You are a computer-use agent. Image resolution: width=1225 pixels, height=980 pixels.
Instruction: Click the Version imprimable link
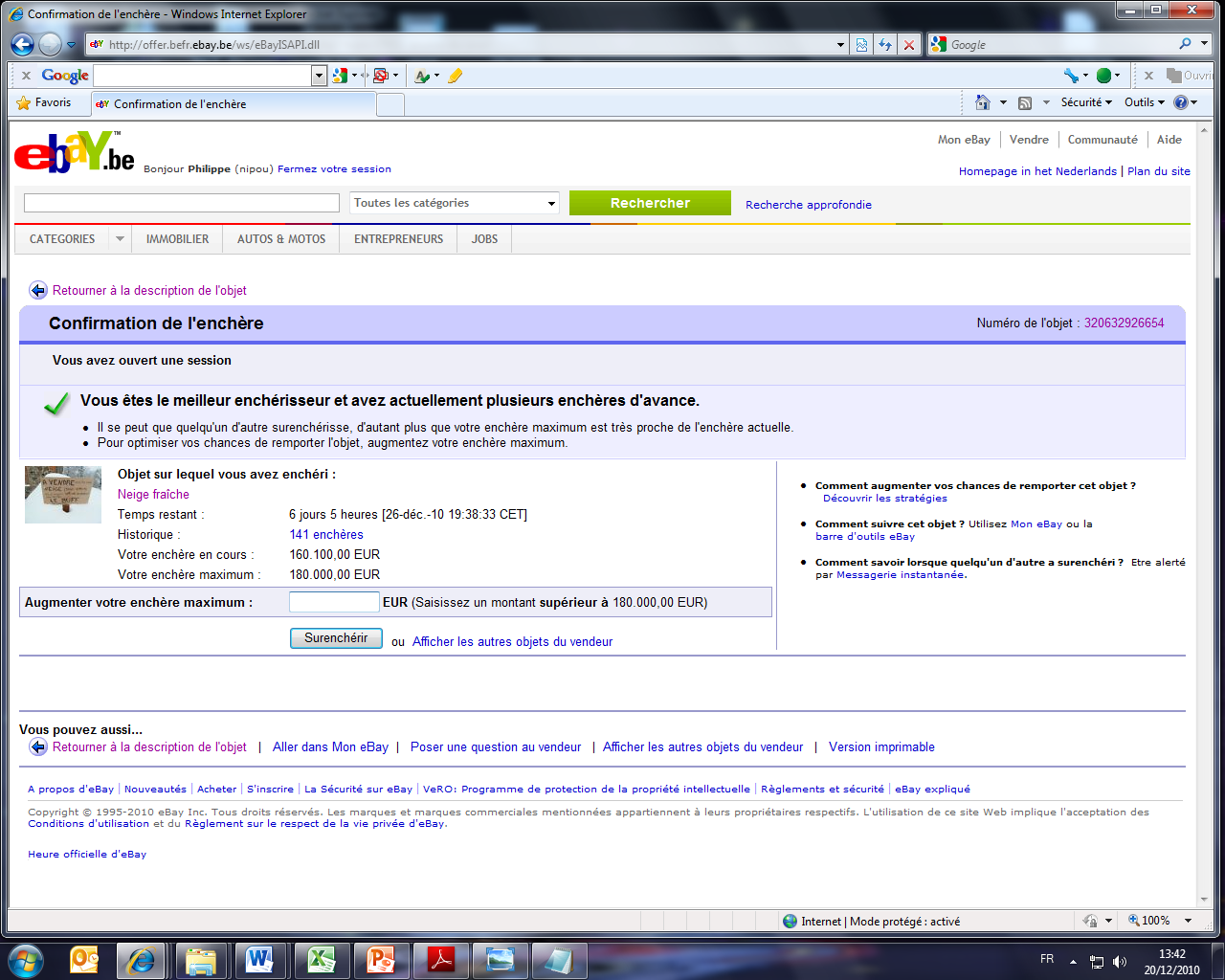(881, 747)
